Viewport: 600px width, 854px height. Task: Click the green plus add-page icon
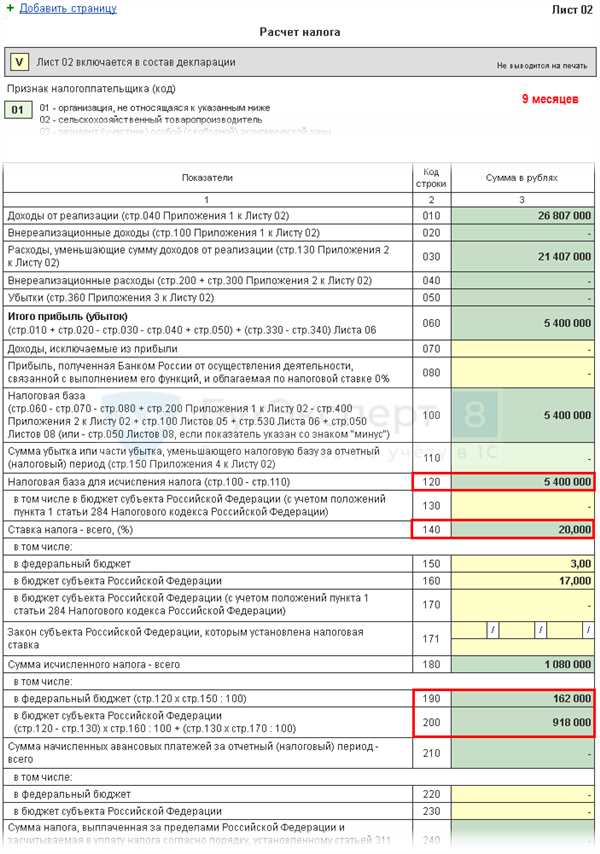click(9, 8)
